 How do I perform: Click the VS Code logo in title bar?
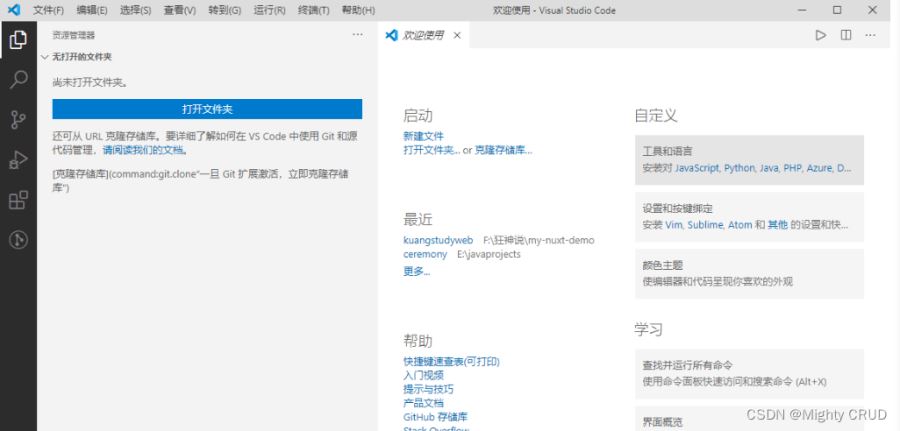[14, 10]
